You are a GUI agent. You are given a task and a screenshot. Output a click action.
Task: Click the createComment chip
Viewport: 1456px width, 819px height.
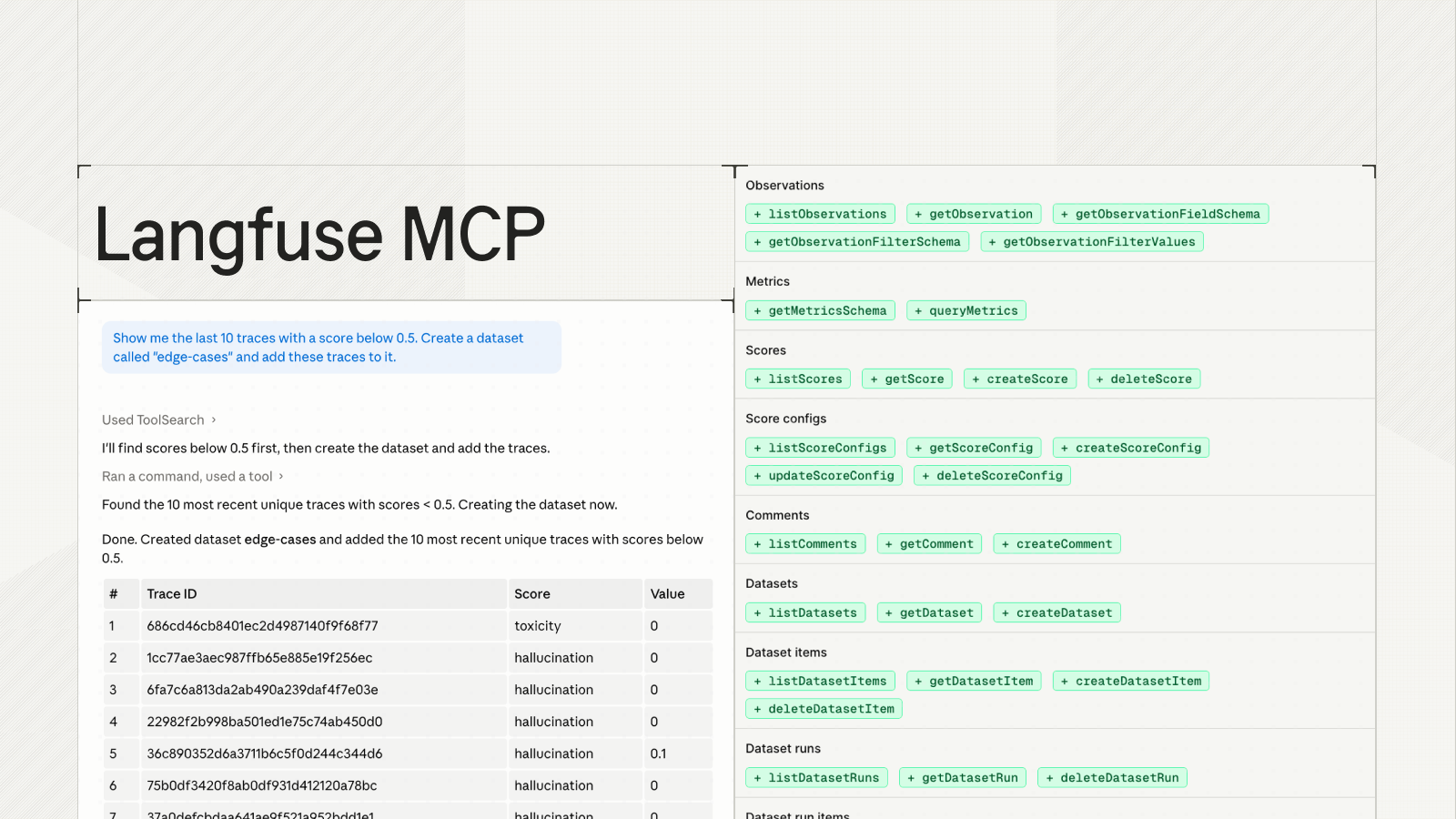coord(1057,543)
